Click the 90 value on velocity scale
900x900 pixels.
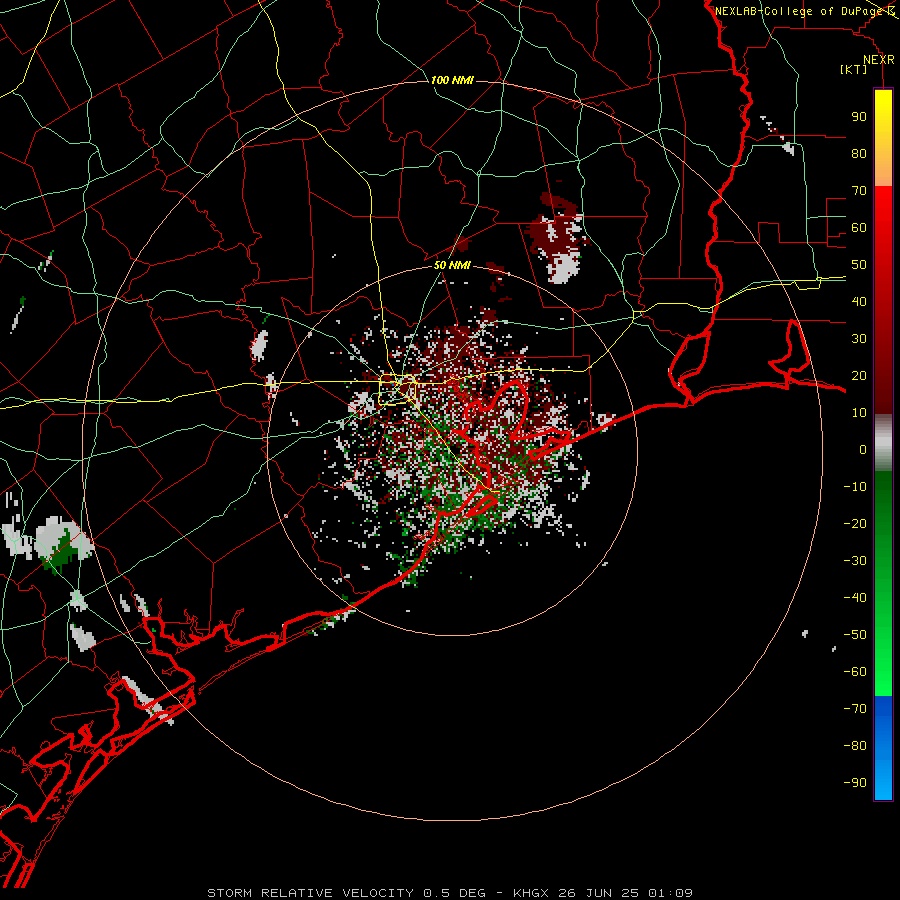pos(859,117)
